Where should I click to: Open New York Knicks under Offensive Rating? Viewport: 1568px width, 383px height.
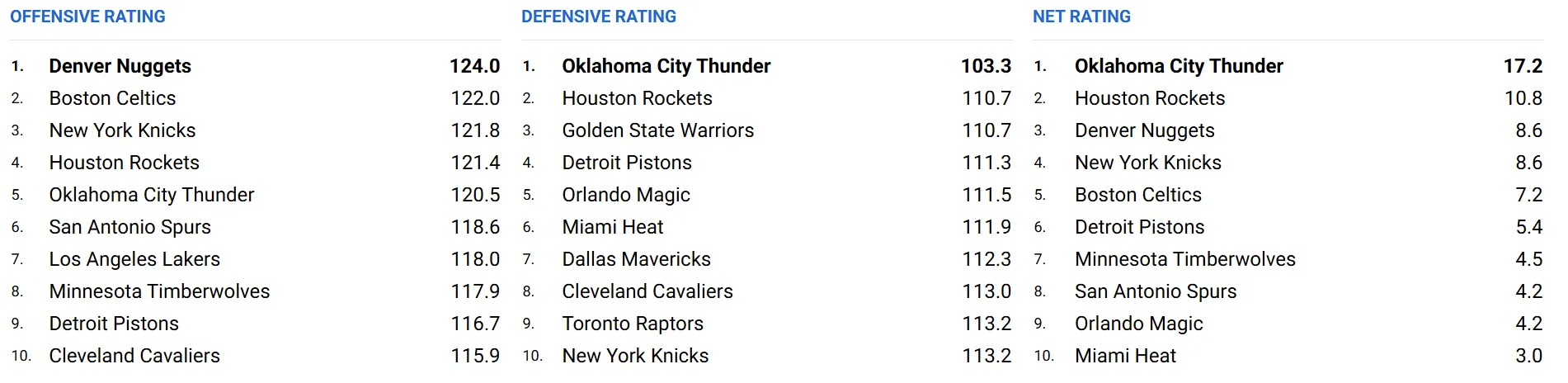(123, 130)
